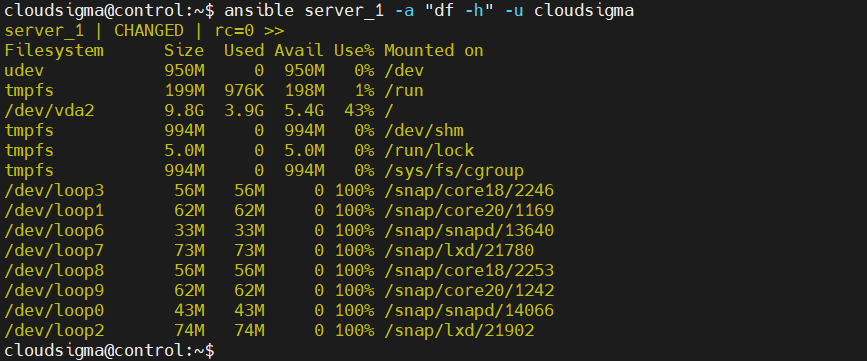
Task: Click the '198M' available value
Action: [x=304, y=91]
